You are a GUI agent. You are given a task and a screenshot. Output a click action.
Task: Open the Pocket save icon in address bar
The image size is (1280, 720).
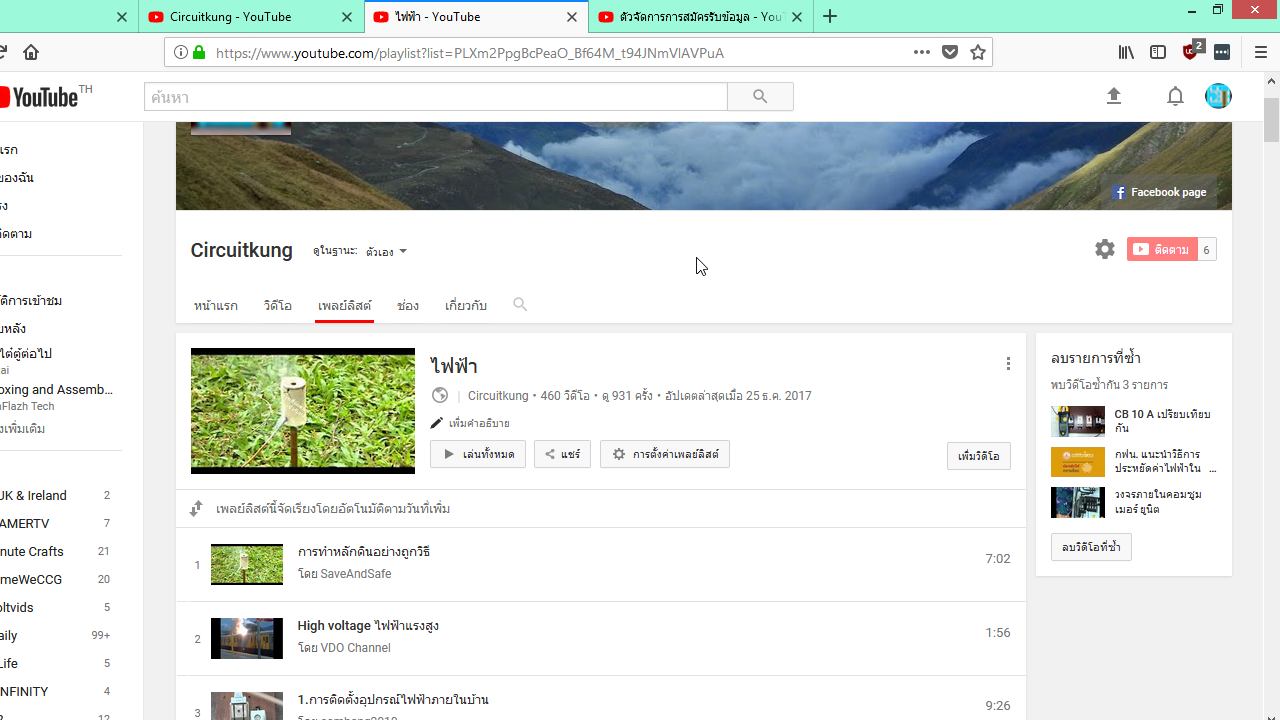(950, 52)
